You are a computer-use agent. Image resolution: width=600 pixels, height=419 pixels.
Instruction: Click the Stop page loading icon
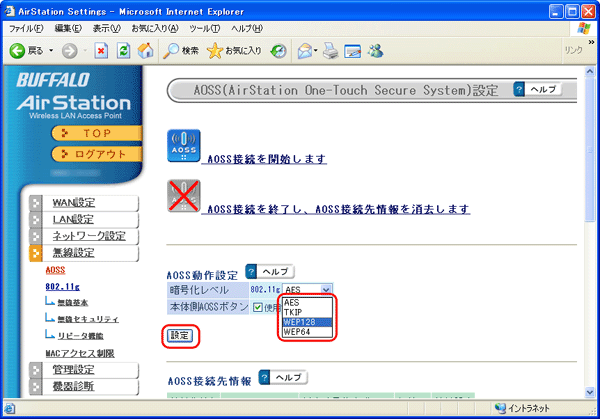tap(101, 51)
